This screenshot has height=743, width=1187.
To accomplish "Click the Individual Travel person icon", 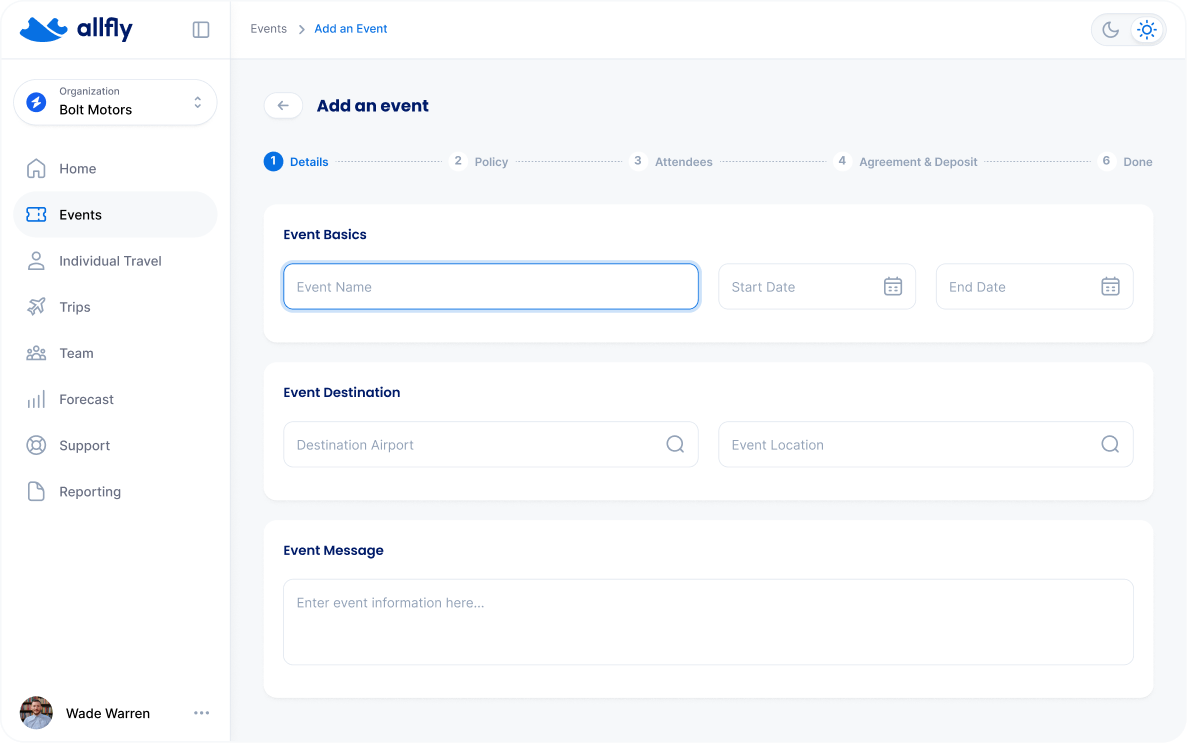I will pos(36,260).
